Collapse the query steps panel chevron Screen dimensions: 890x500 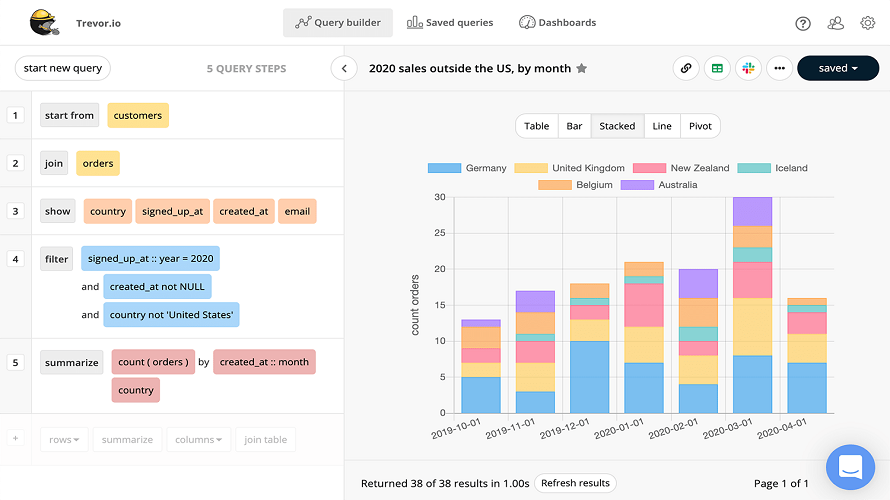[x=343, y=68]
